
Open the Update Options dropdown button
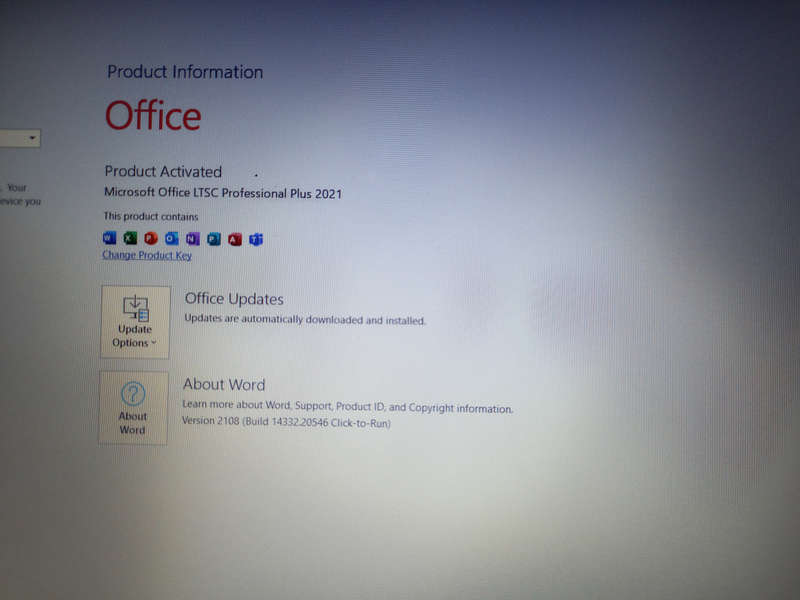(135, 322)
